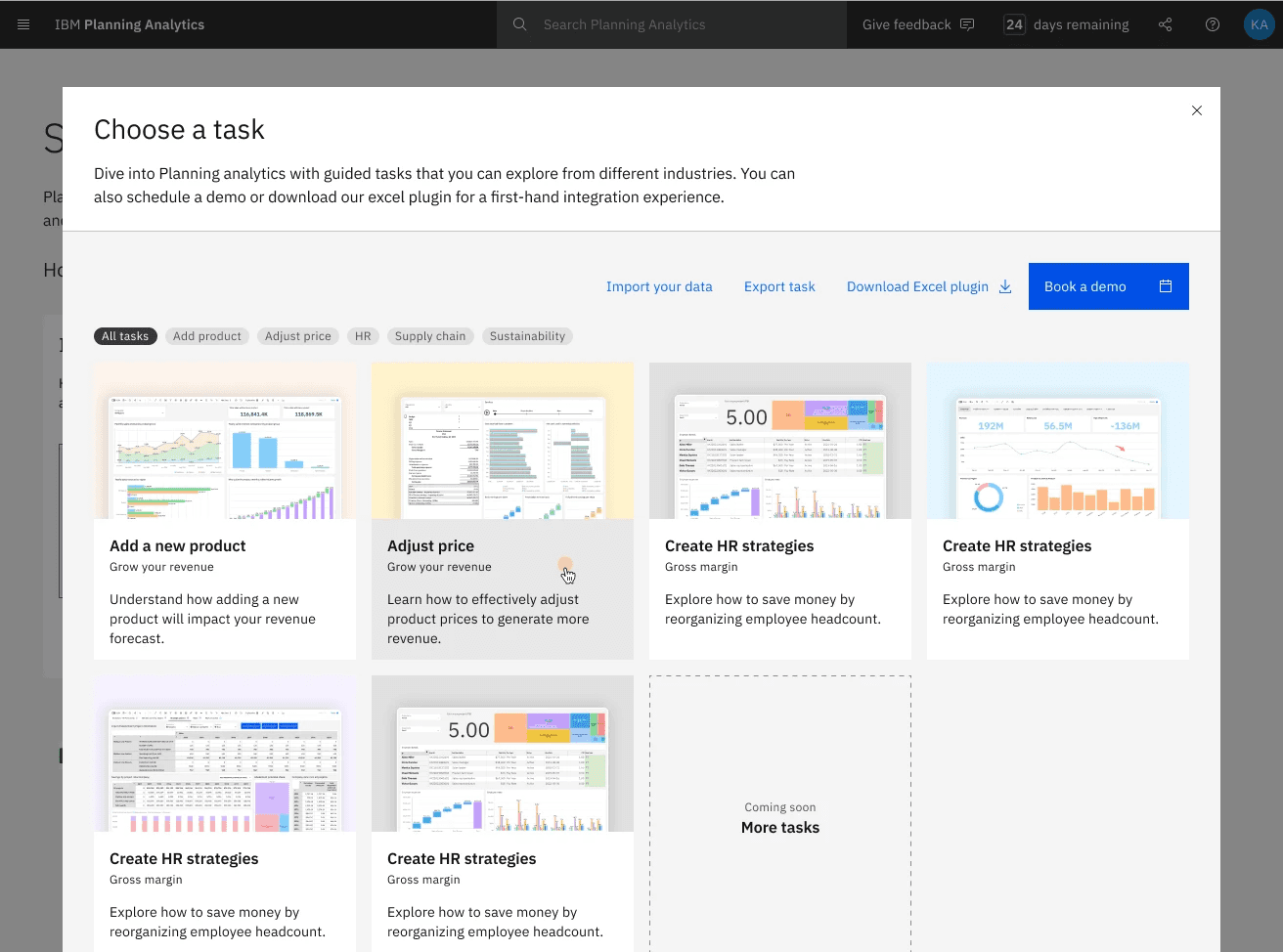Click the 24 days remaining indicator

pos(1066,24)
